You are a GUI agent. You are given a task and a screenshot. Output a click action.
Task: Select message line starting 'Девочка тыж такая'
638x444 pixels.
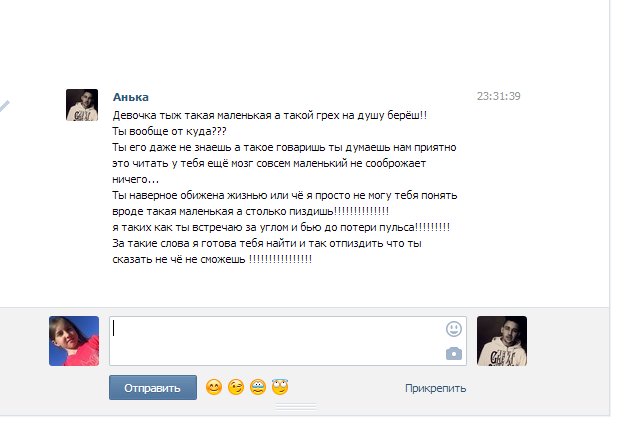click(x=270, y=116)
